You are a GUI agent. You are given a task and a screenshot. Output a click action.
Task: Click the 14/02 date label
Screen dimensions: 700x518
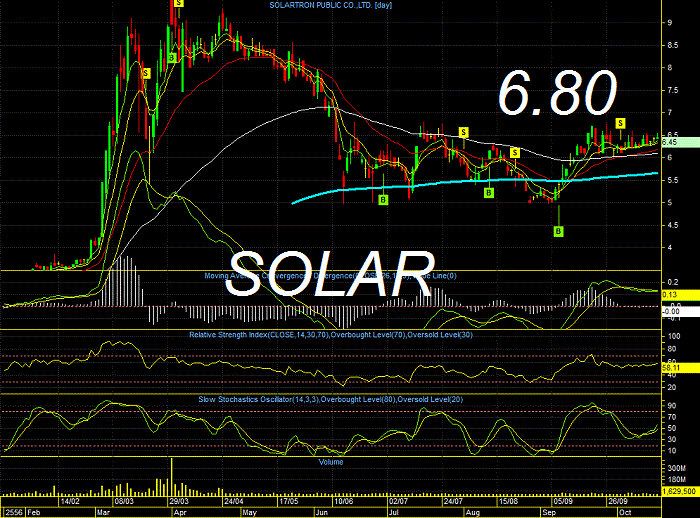click(70, 501)
